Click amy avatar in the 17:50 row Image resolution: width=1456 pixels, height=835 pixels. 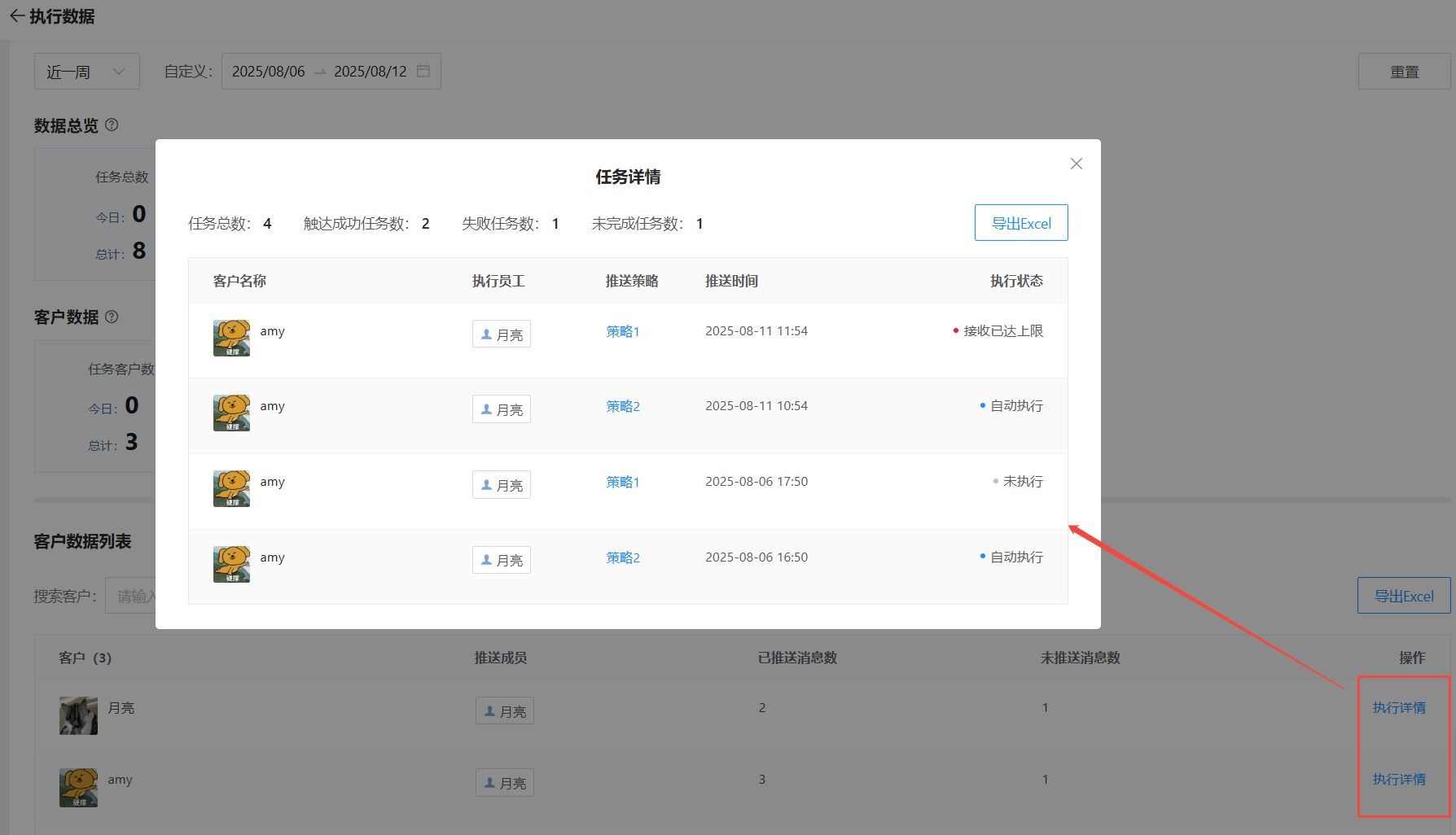pos(231,488)
